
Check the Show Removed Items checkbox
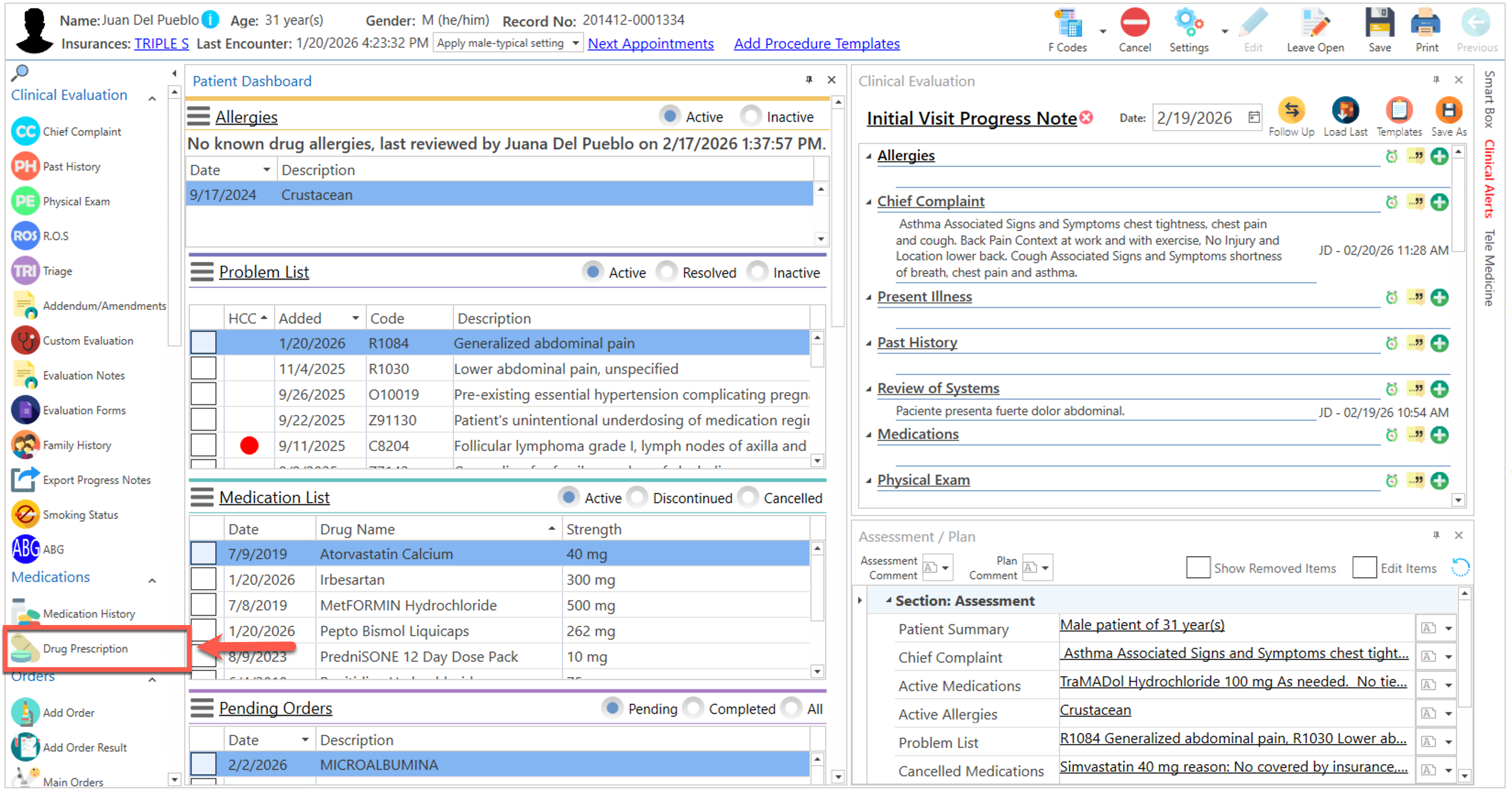(x=1197, y=568)
